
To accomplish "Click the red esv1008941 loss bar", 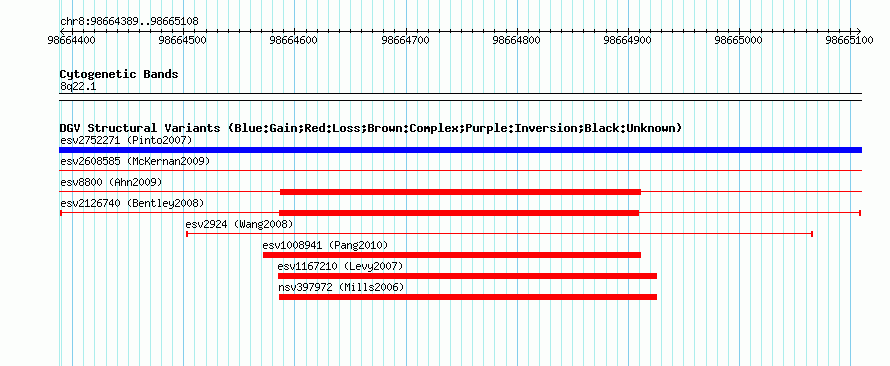I will [x=452, y=255].
